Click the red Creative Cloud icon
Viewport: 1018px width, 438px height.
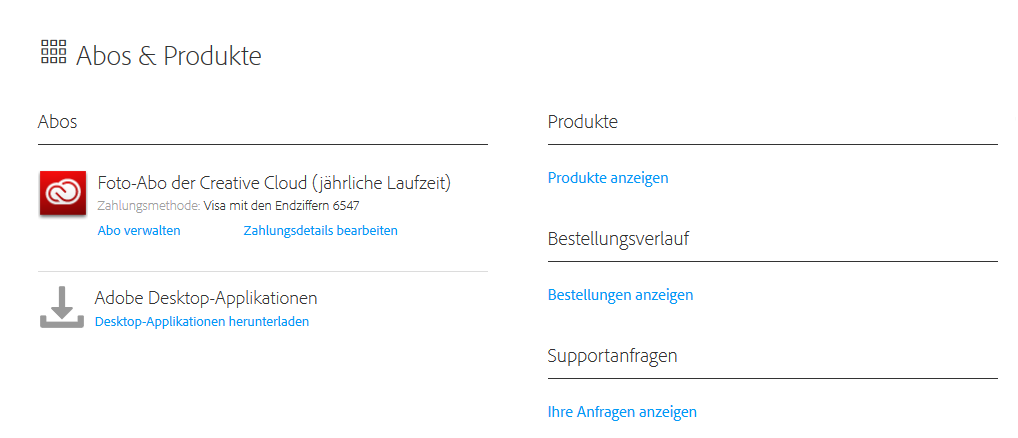tap(63, 193)
